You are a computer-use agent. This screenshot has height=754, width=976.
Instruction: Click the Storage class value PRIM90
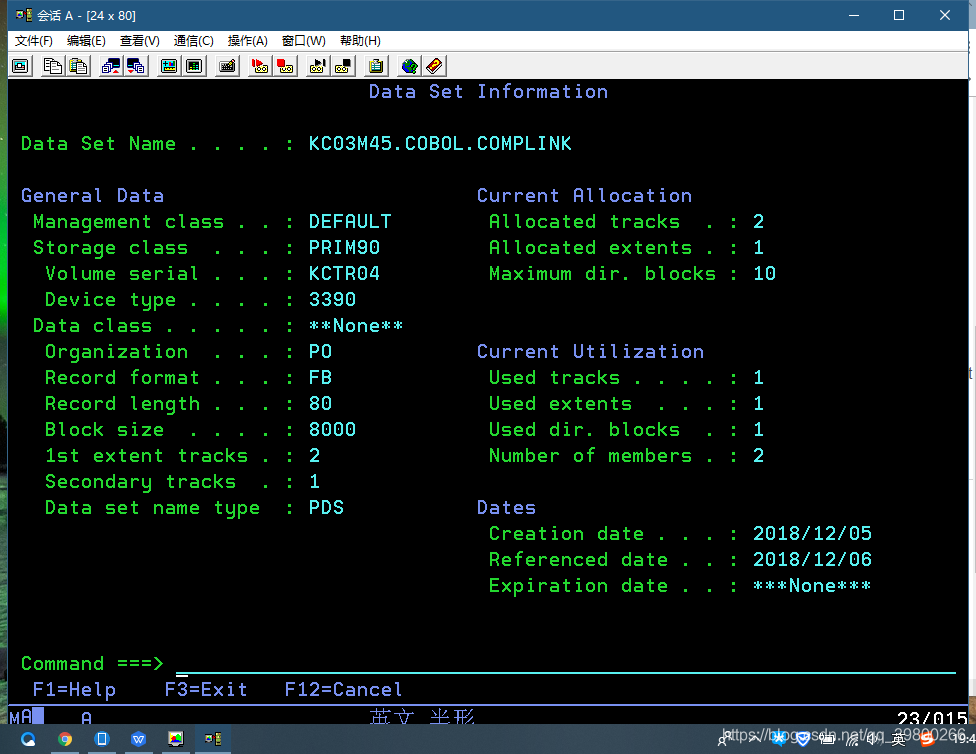tap(344, 248)
